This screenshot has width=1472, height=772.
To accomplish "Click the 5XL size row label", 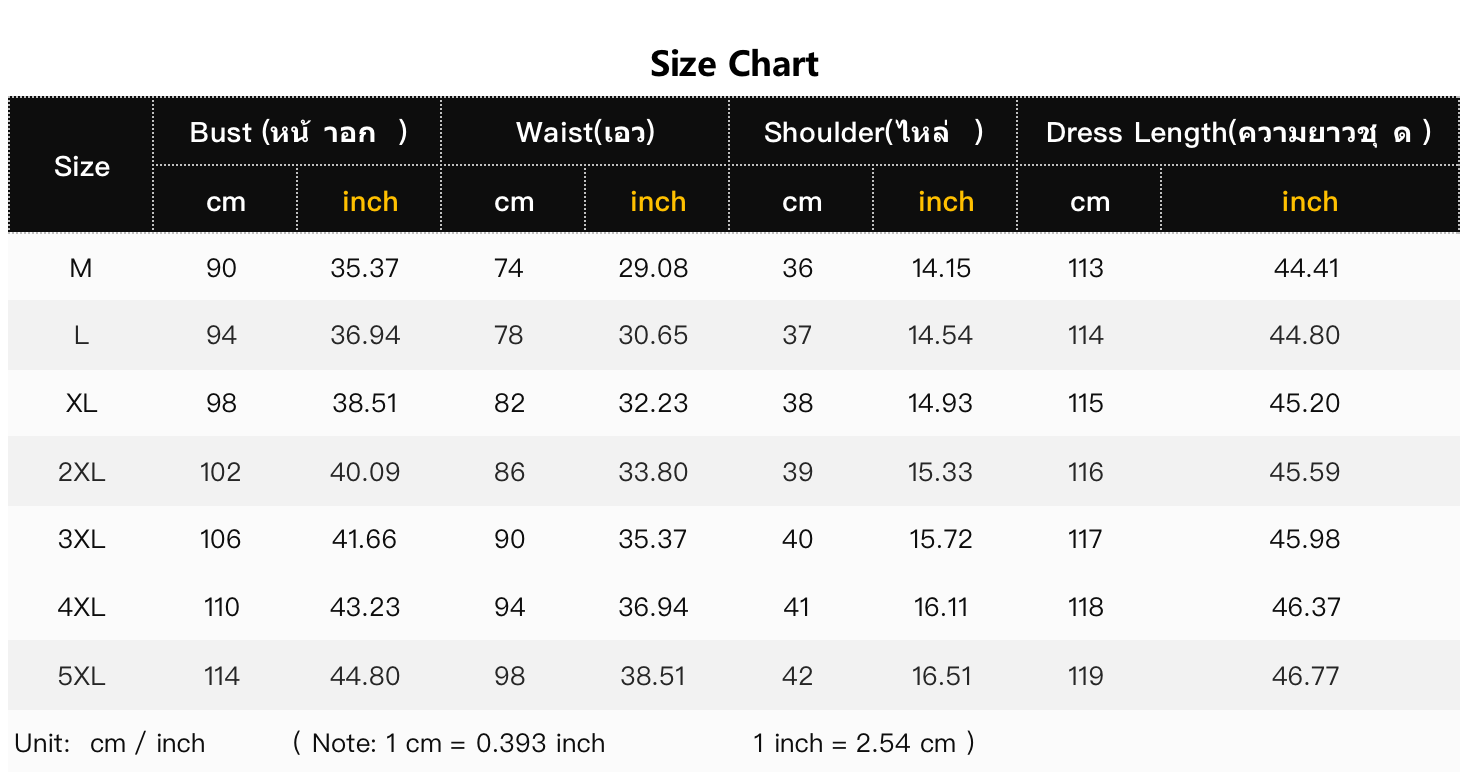I will (x=81, y=676).
